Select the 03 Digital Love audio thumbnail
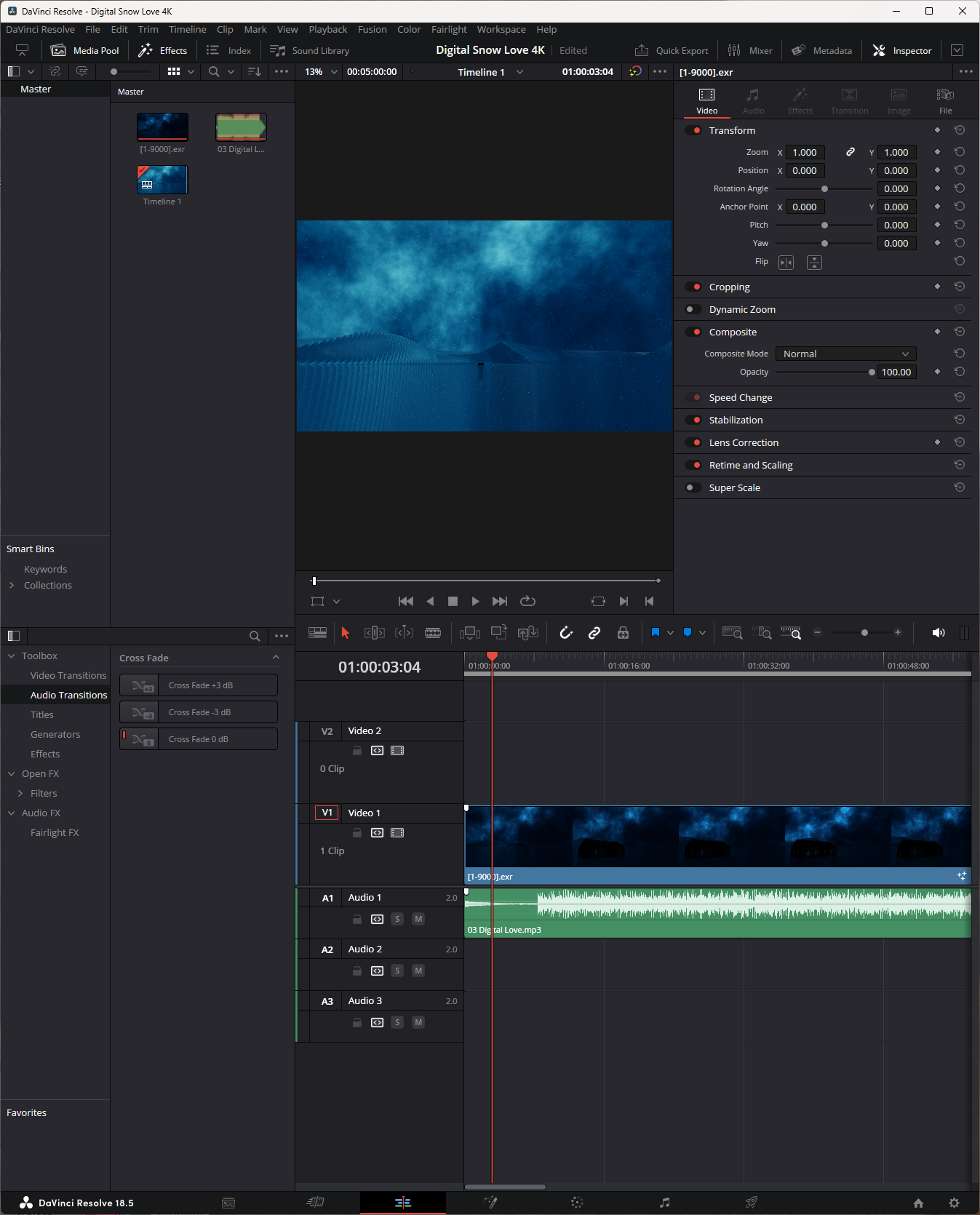 tap(241, 127)
